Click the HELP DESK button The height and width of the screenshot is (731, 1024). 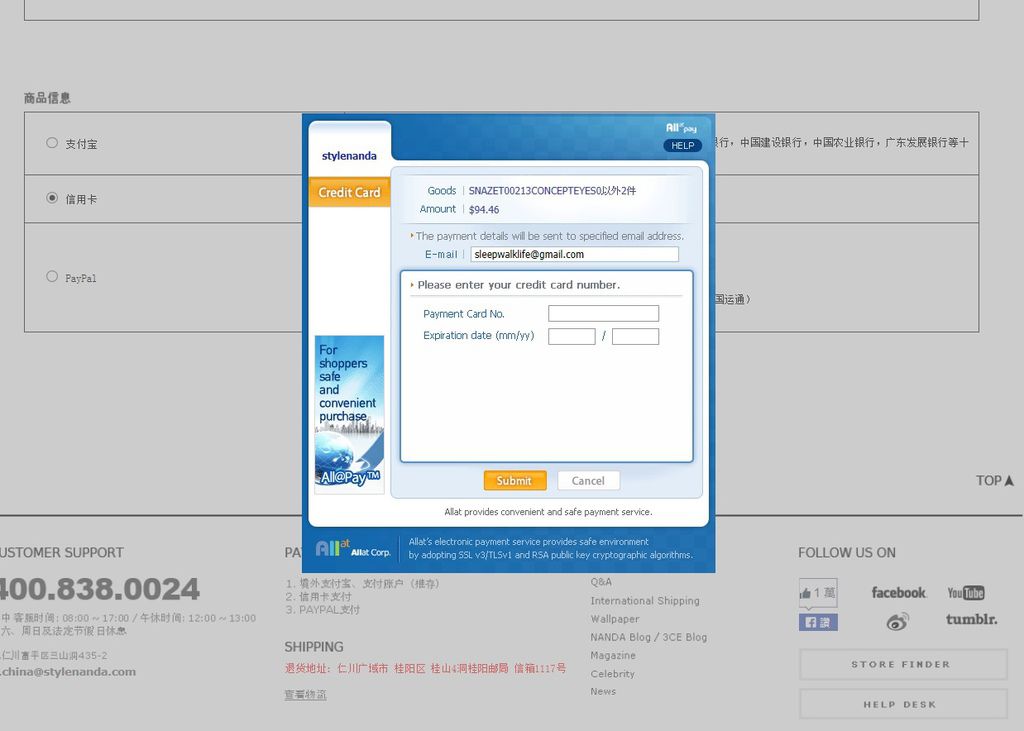point(903,704)
